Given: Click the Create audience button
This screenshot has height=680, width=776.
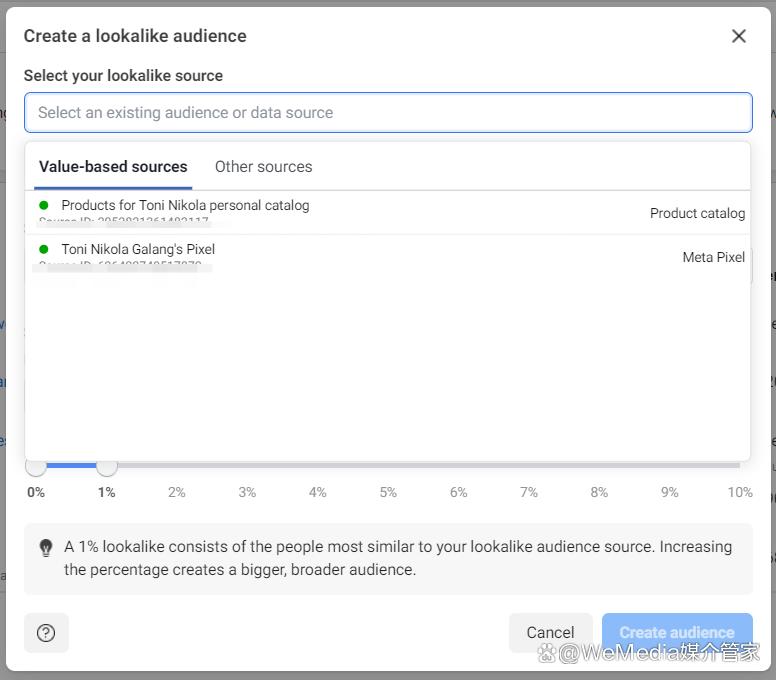Looking at the screenshot, I should click(677, 632).
